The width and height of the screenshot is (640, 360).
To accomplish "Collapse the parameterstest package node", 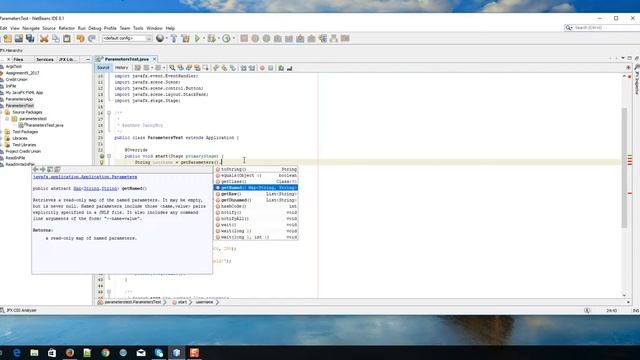I will pyautogui.click(x=7, y=119).
